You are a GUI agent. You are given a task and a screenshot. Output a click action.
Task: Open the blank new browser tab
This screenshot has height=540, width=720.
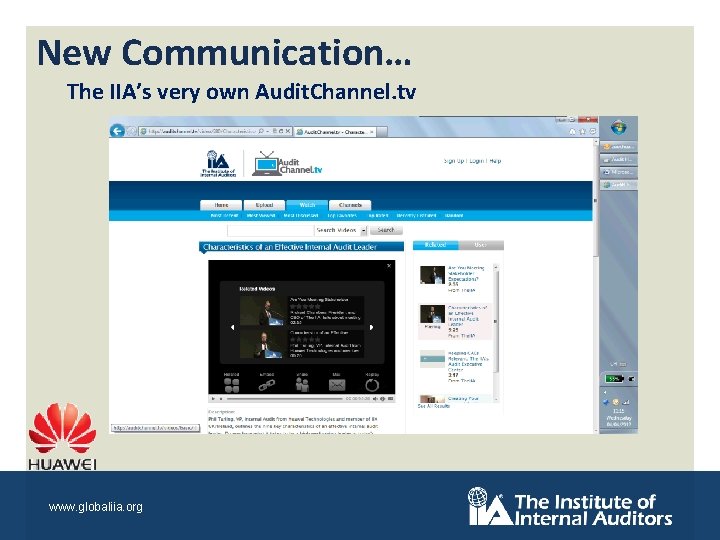382,132
